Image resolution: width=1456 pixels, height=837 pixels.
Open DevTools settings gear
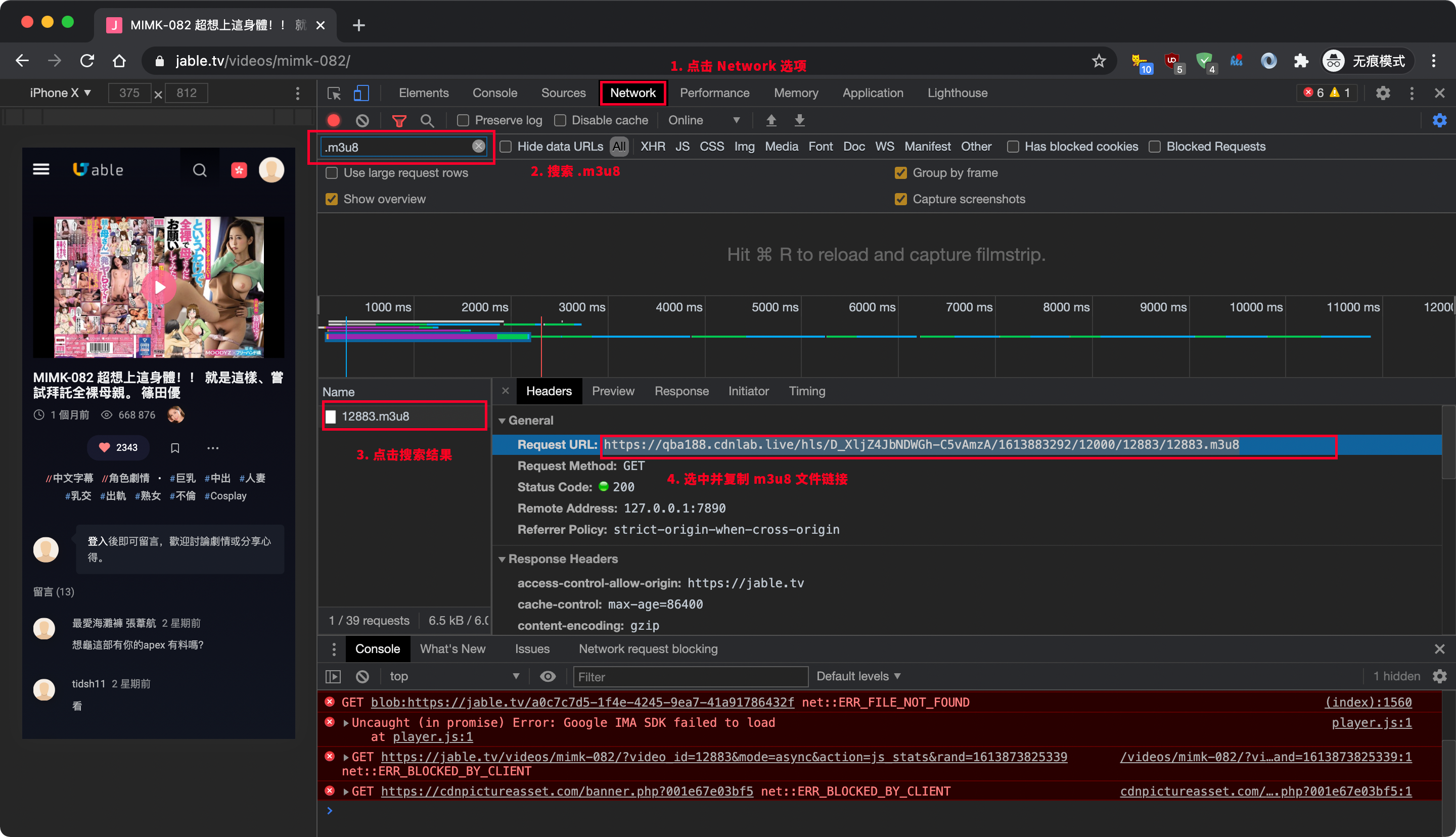tap(1383, 93)
